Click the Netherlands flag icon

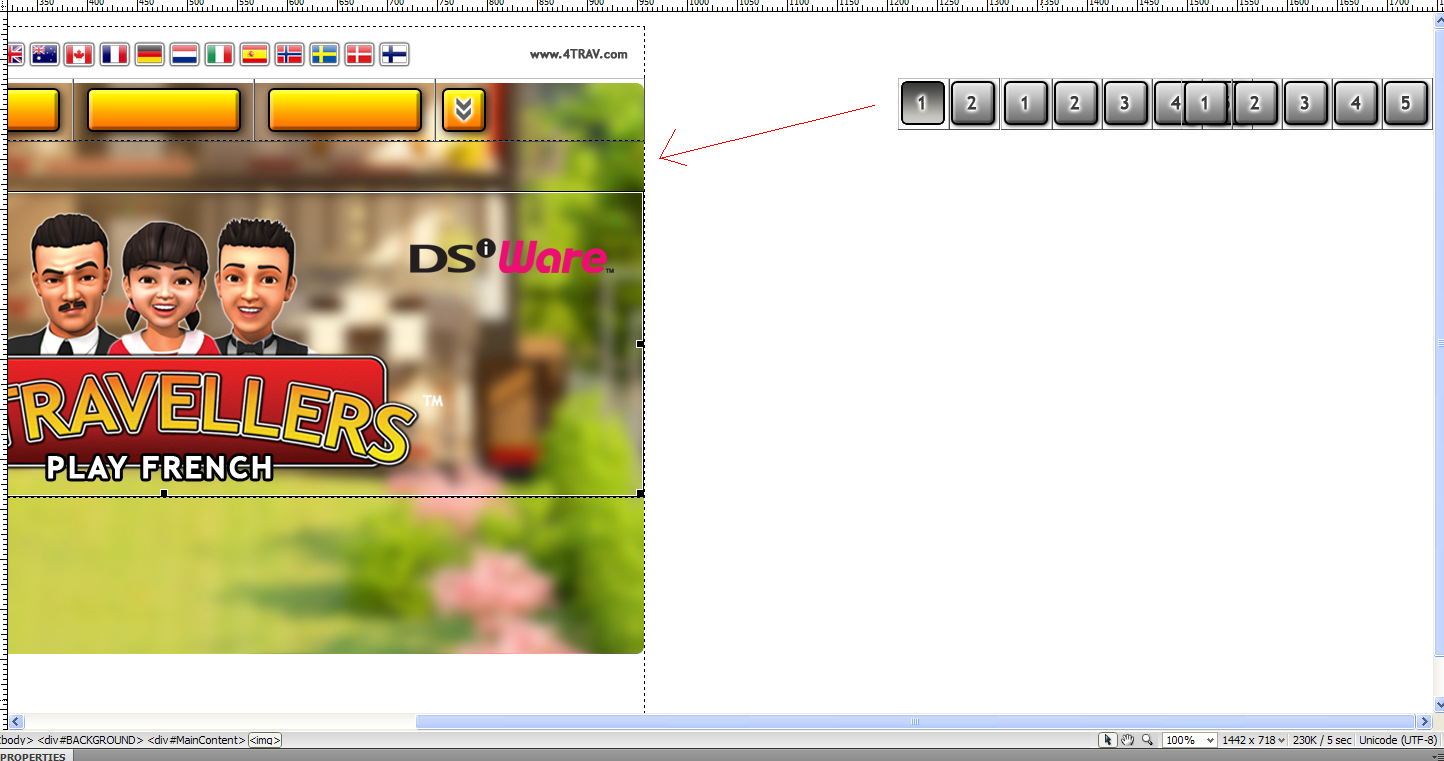tap(184, 54)
